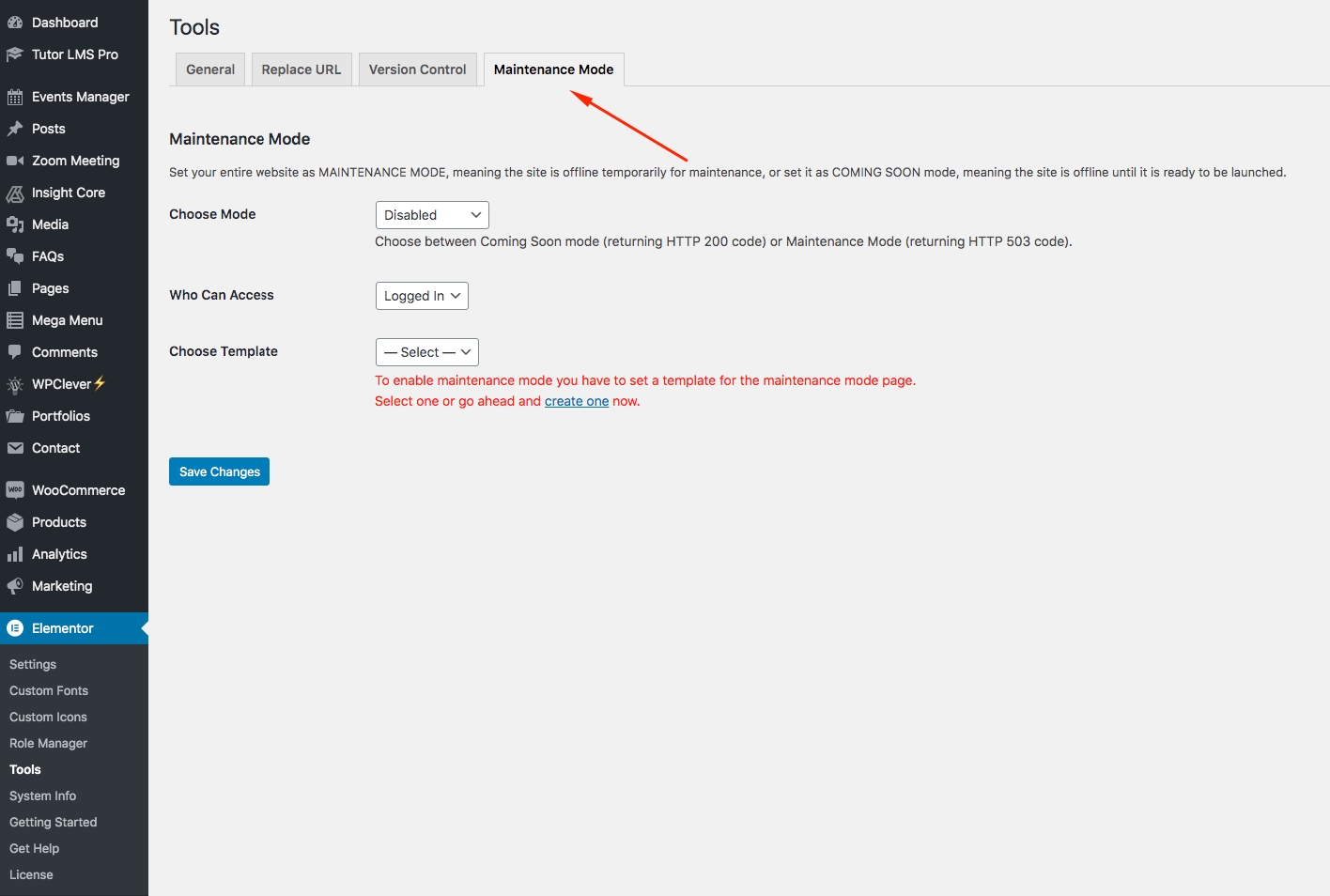Switch to the Replace URL tab
Viewport: 1330px width, 896px height.
point(302,70)
